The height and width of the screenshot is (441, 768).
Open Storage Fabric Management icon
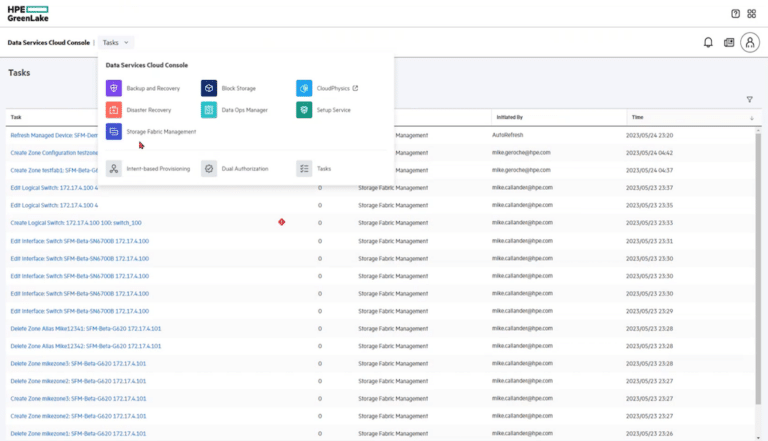tap(114, 131)
